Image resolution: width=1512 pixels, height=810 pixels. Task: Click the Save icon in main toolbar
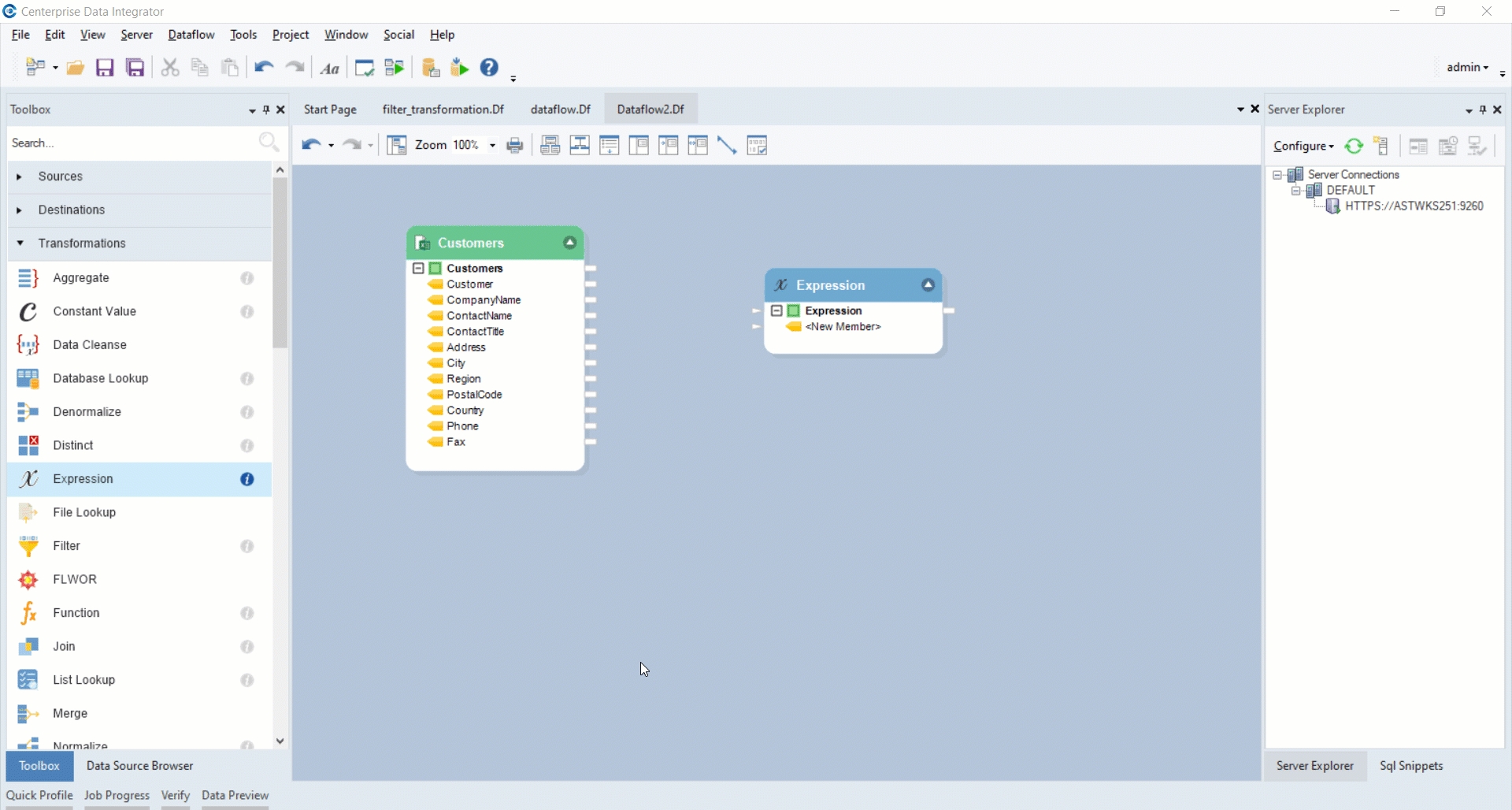click(105, 68)
